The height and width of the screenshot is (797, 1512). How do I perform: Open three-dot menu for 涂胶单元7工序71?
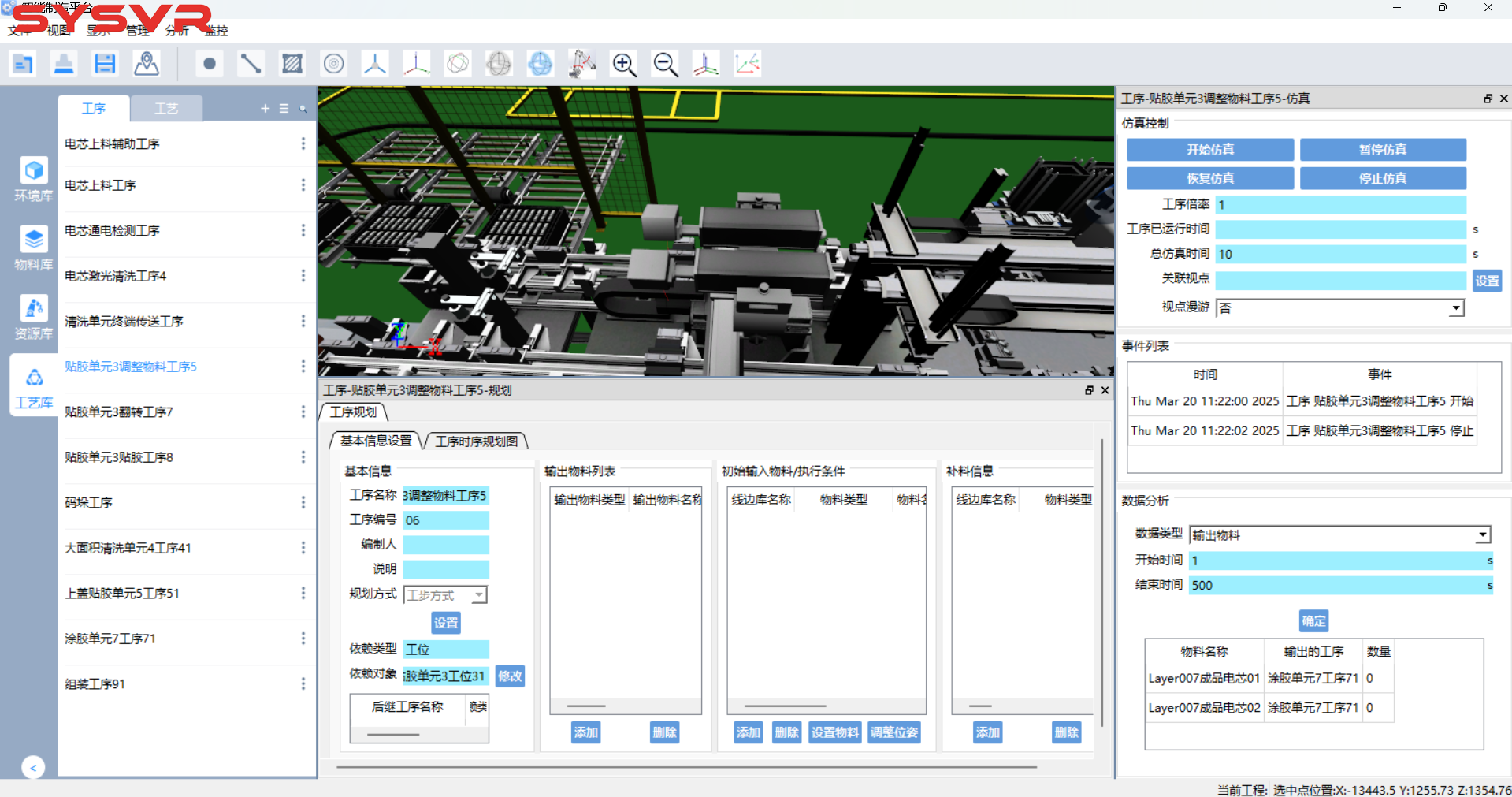coord(303,639)
